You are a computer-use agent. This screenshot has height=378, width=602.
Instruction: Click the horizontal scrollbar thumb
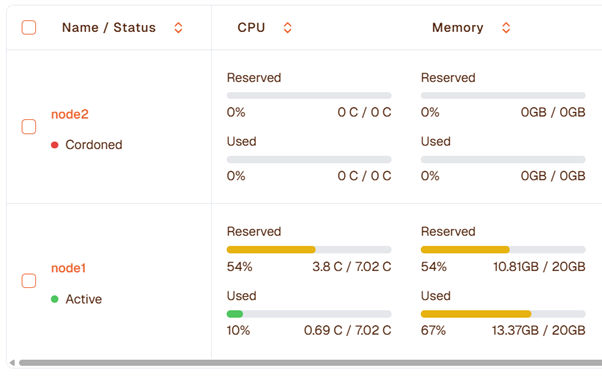(x=310, y=363)
